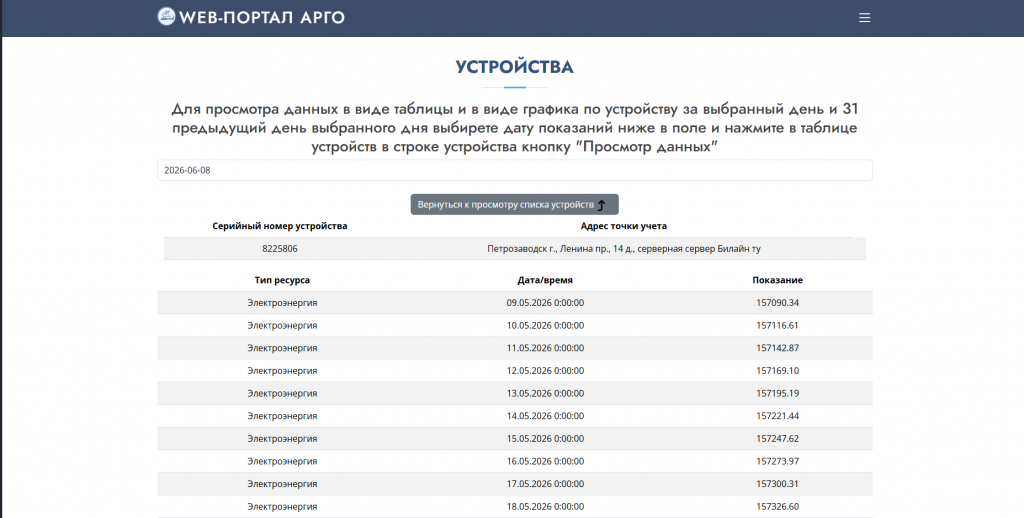The width and height of the screenshot is (1024, 518).
Task: Click the Показание column header
Action: (777, 280)
